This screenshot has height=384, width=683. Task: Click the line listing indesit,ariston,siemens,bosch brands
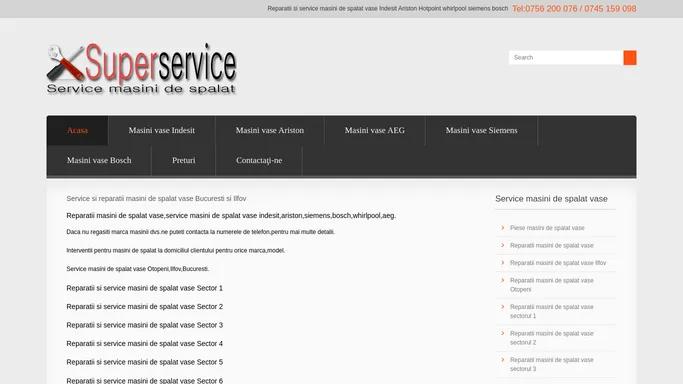231,216
